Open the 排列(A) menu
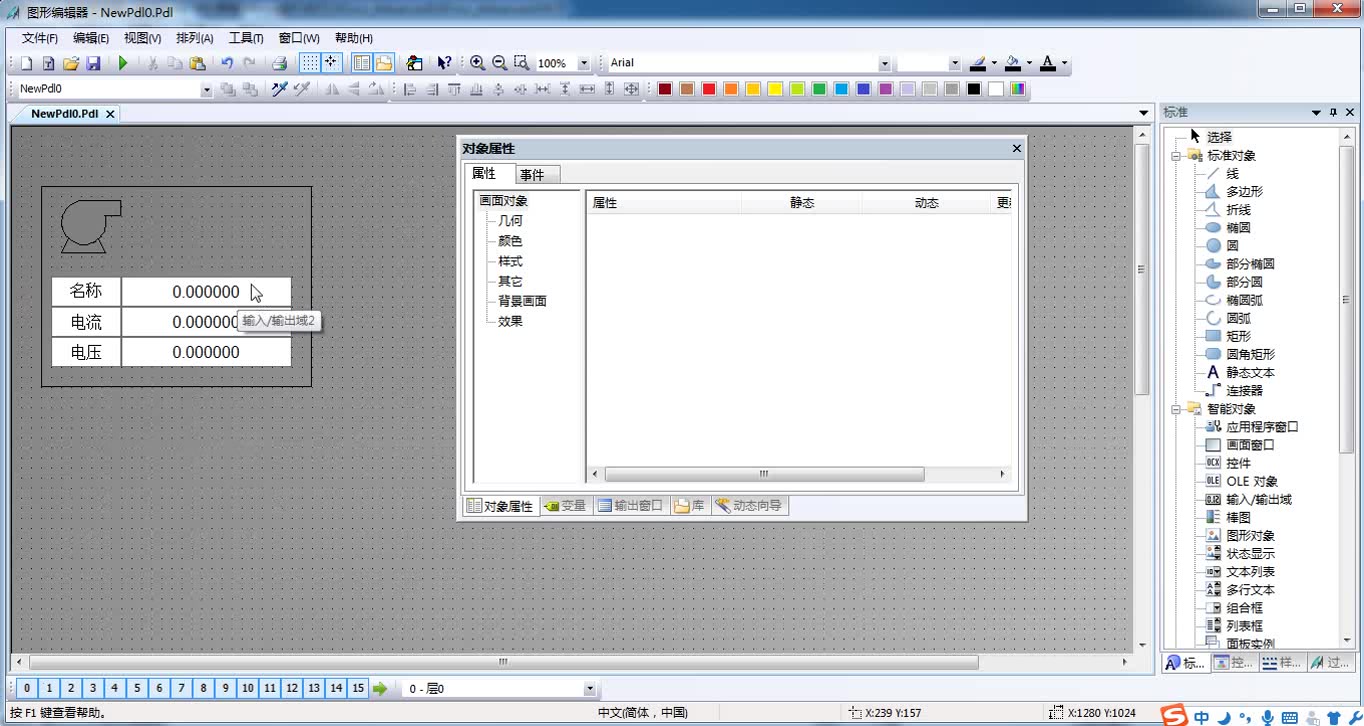Image resolution: width=1364 pixels, height=726 pixels. [194, 38]
